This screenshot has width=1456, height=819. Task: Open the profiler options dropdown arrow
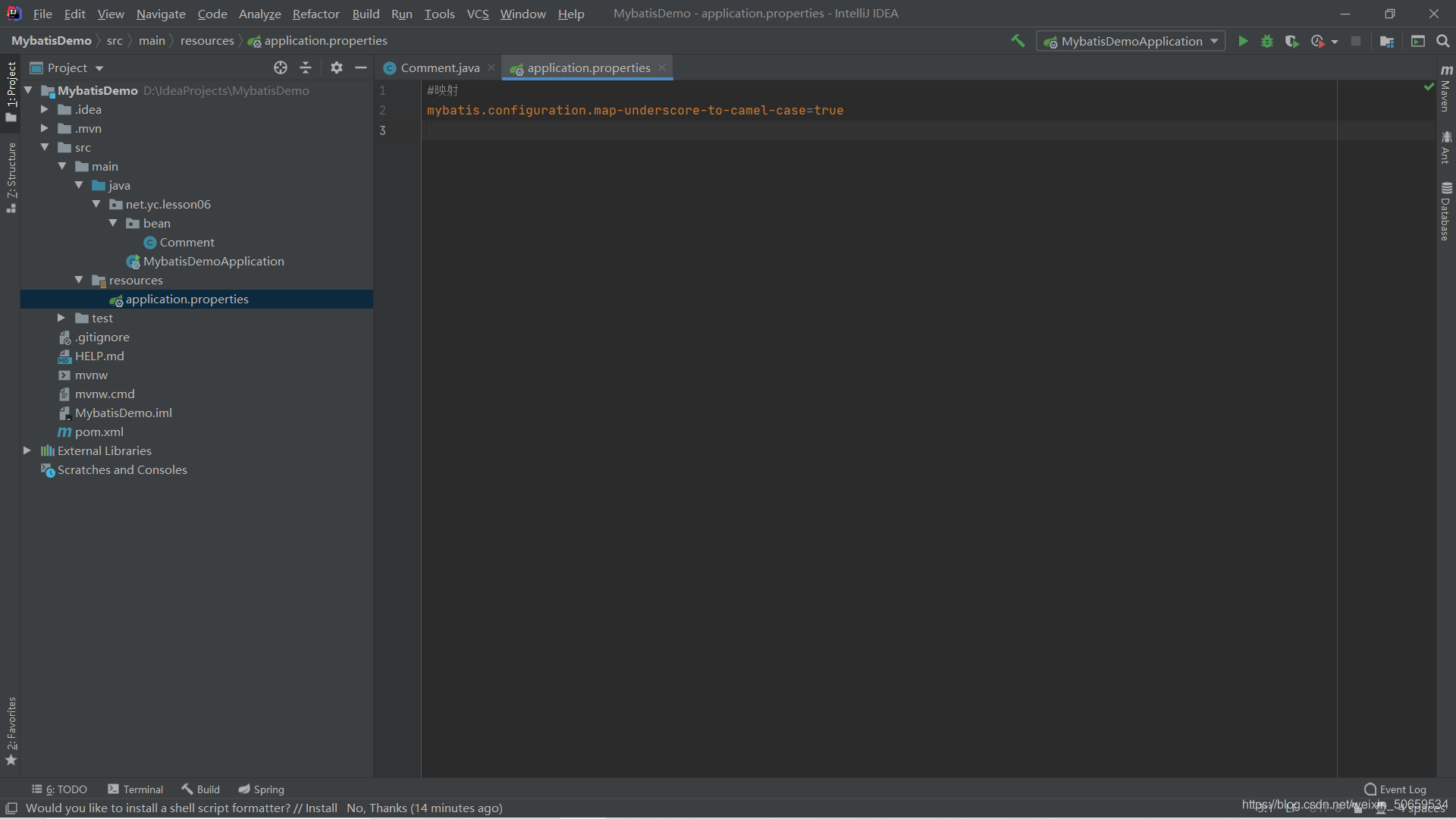(x=1335, y=42)
